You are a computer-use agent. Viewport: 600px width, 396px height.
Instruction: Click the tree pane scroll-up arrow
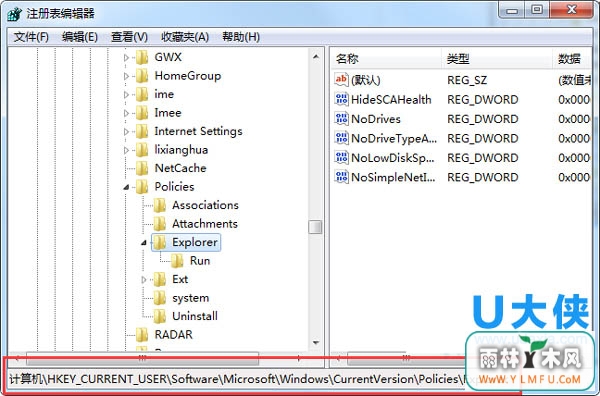(316, 57)
